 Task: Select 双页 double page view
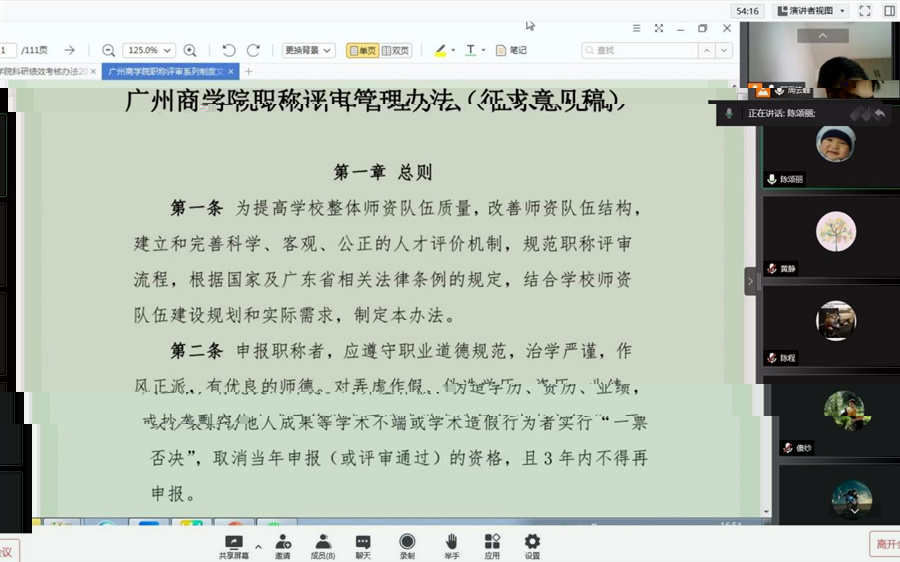point(395,51)
